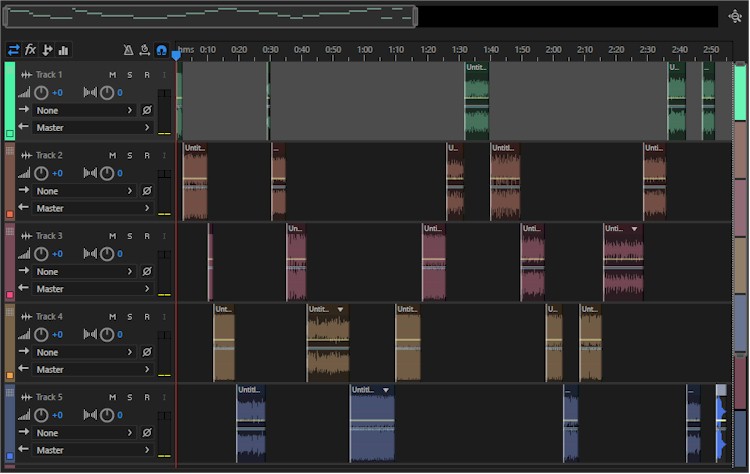
Task: Toggle polarity reverse on Track 5
Action: (147, 433)
